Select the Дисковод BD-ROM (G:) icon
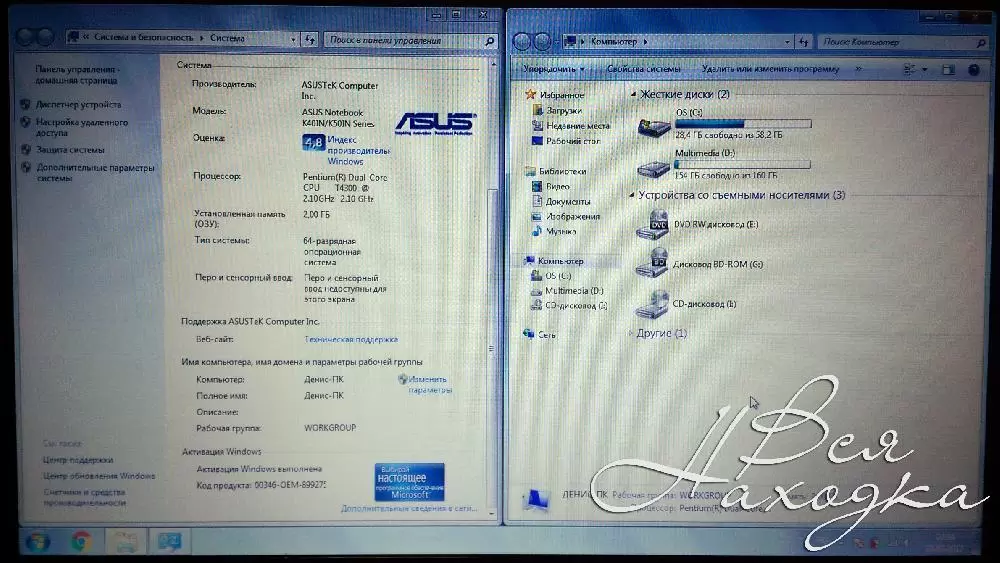 [x=656, y=264]
